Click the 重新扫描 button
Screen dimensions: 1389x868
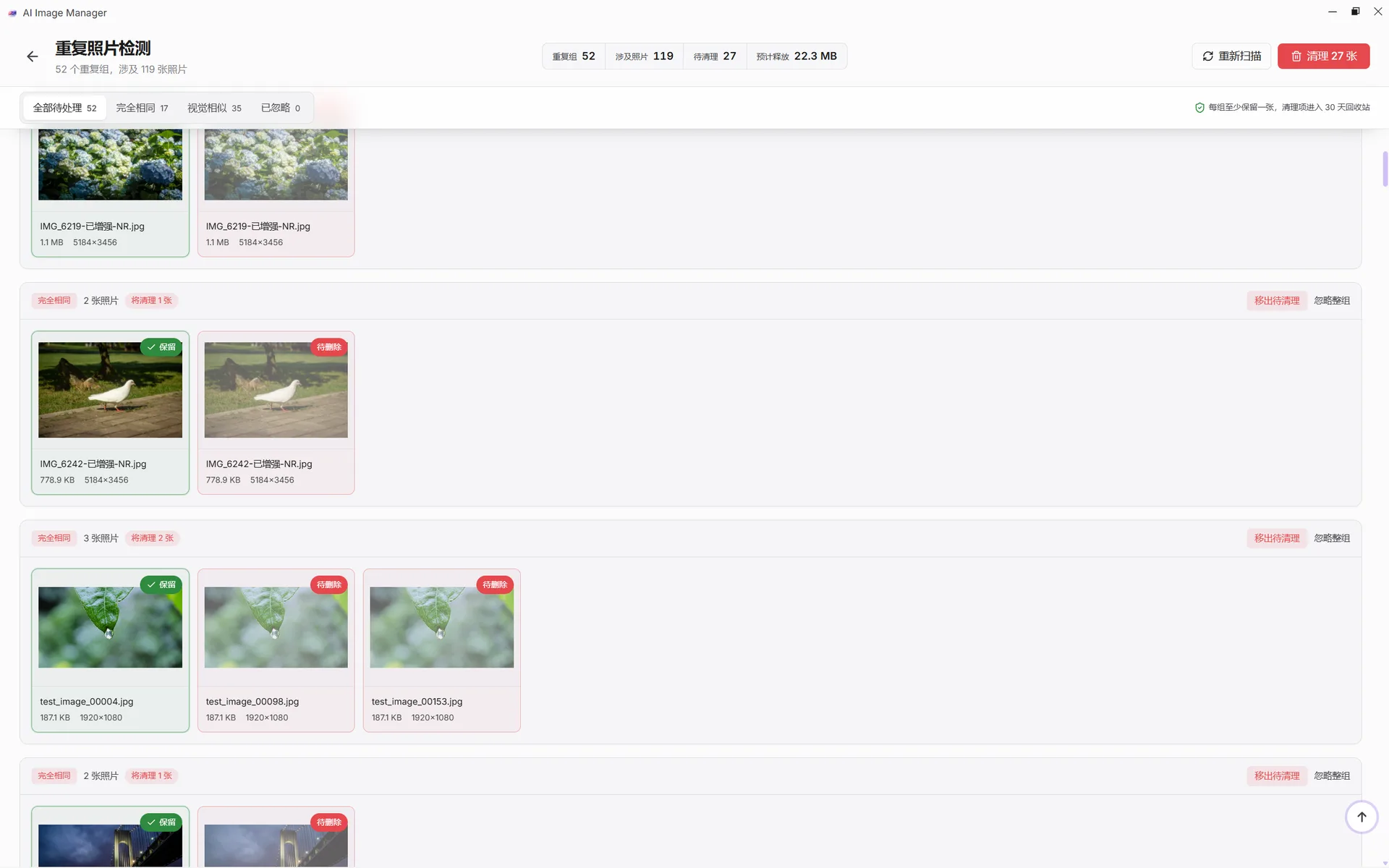click(x=1231, y=56)
